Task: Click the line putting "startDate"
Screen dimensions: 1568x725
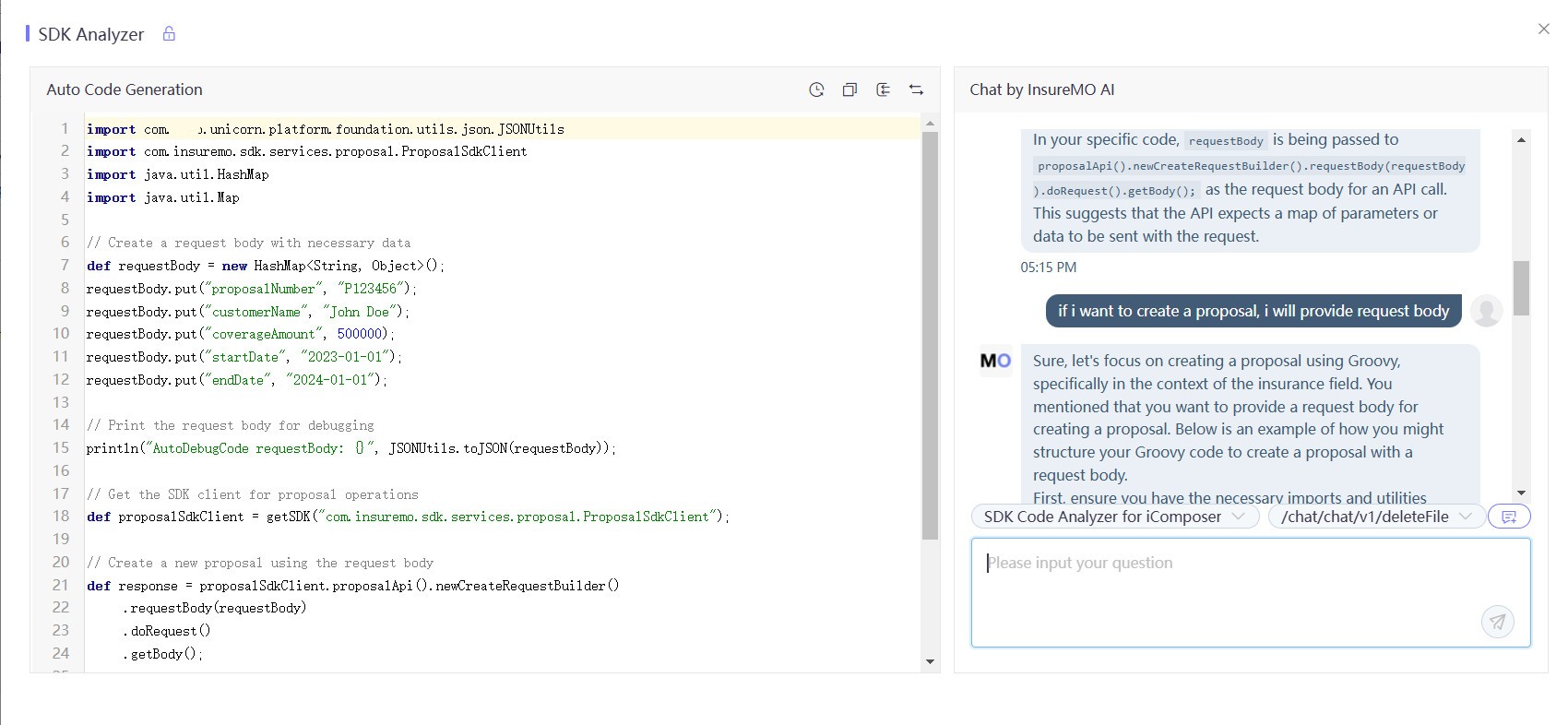Action: [244, 357]
